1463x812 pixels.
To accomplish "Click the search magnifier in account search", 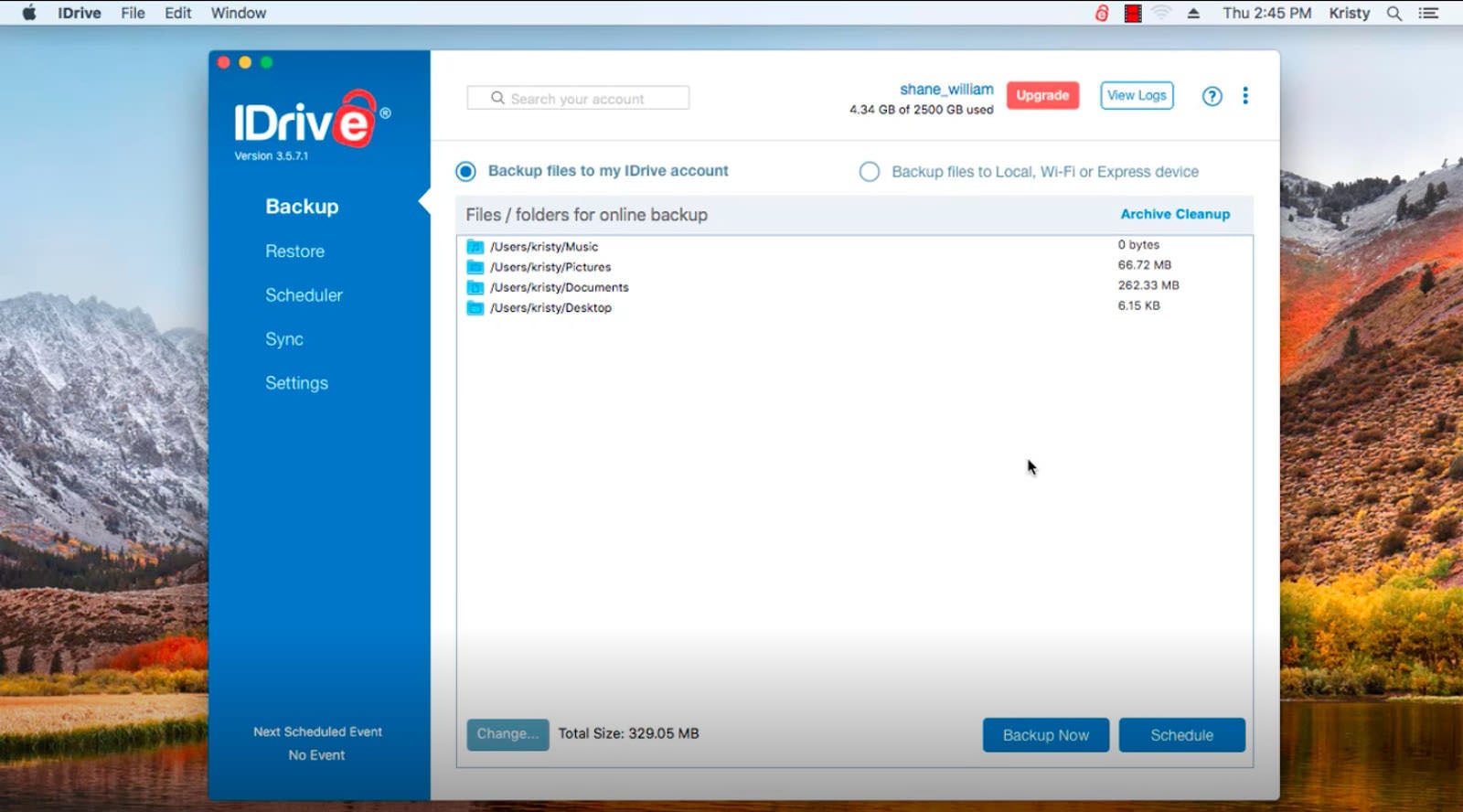I will [497, 98].
